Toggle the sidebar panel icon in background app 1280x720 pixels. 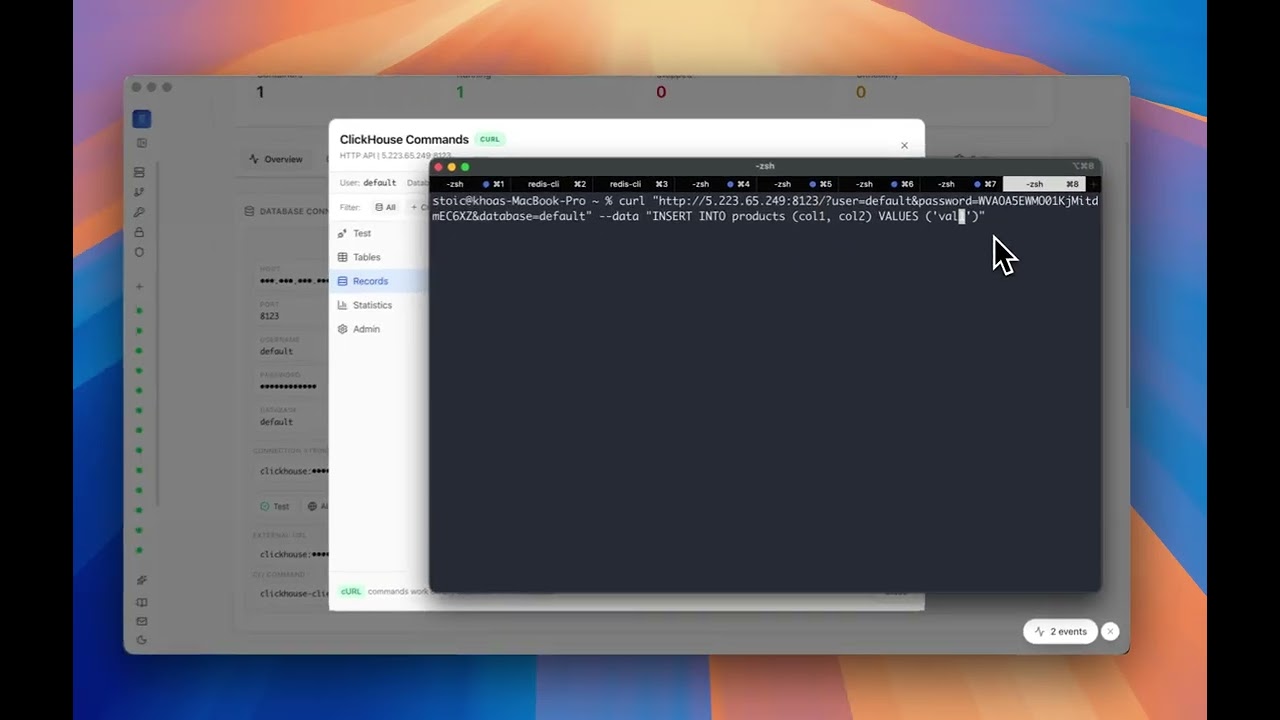tap(141, 144)
